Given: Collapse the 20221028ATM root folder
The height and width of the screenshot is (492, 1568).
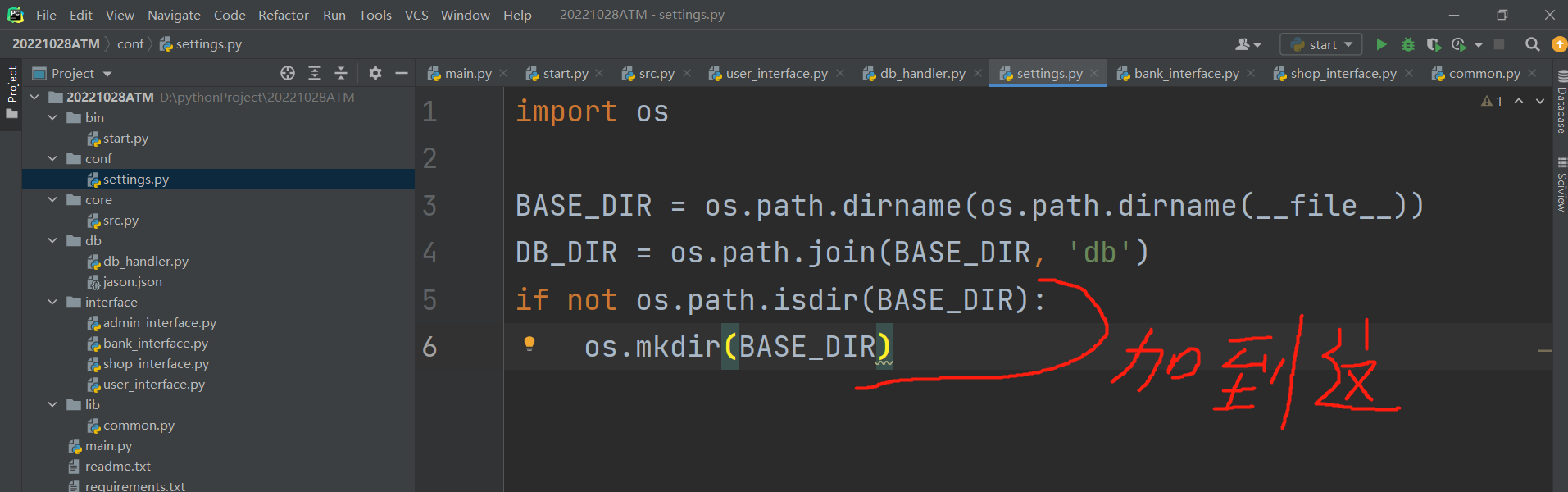Looking at the screenshot, I should coord(34,97).
